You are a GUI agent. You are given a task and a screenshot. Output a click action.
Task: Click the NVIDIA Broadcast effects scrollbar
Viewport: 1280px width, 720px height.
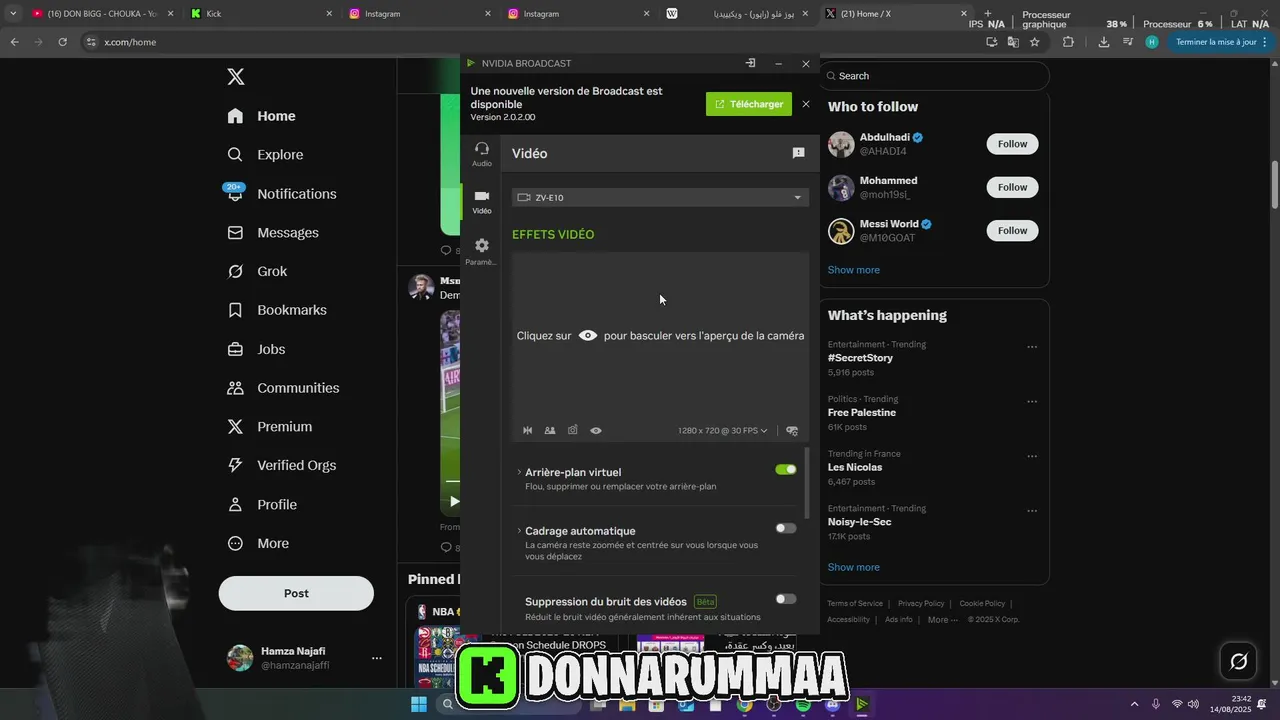(807, 483)
